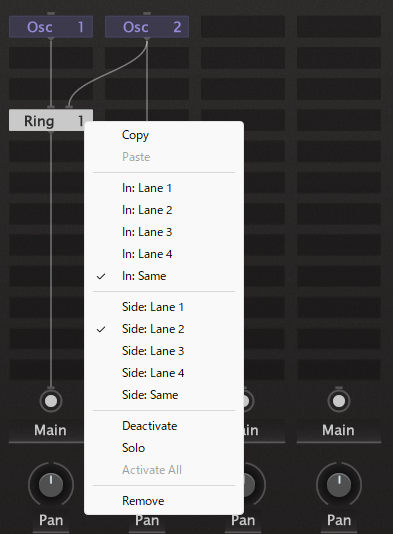
Task: Select the Osc 1 module
Action: point(51,27)
